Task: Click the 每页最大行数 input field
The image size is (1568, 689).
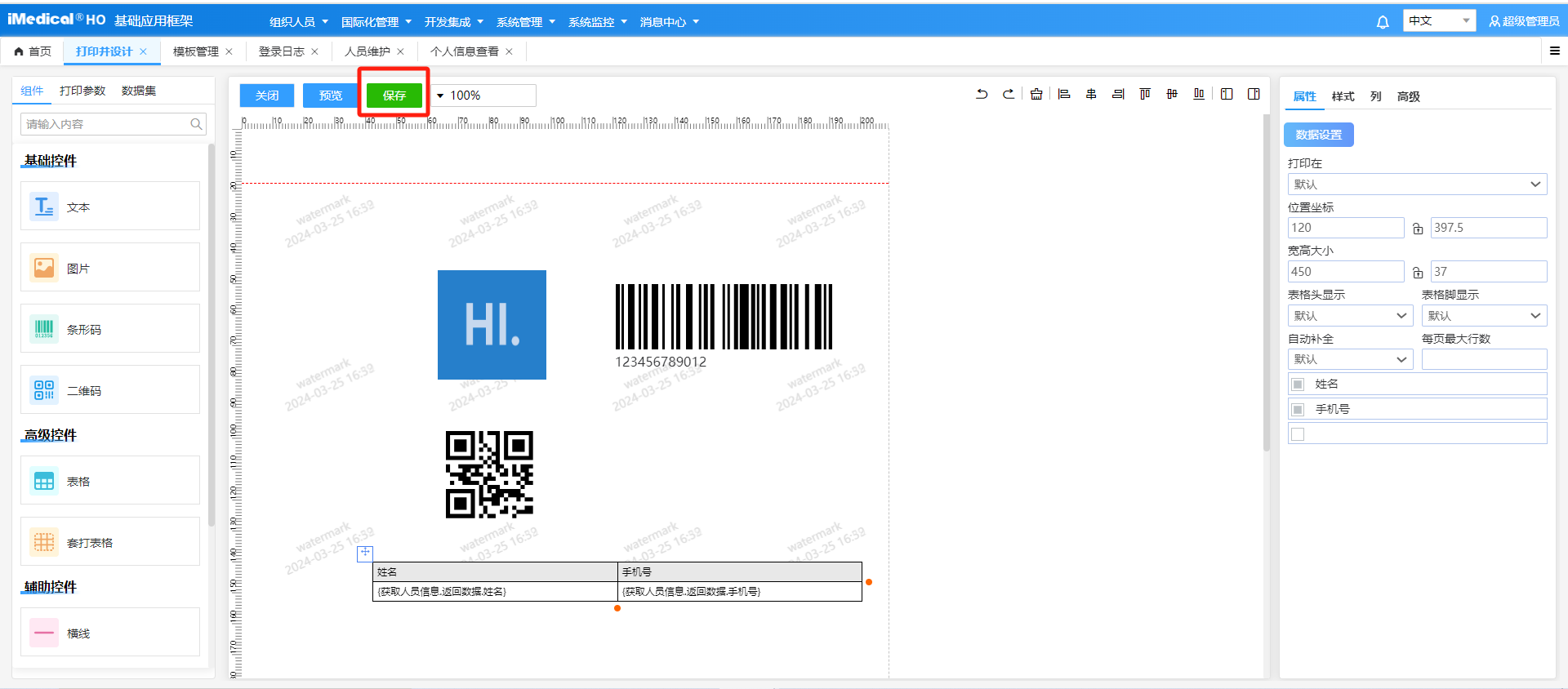Action: click(1484, 359)
